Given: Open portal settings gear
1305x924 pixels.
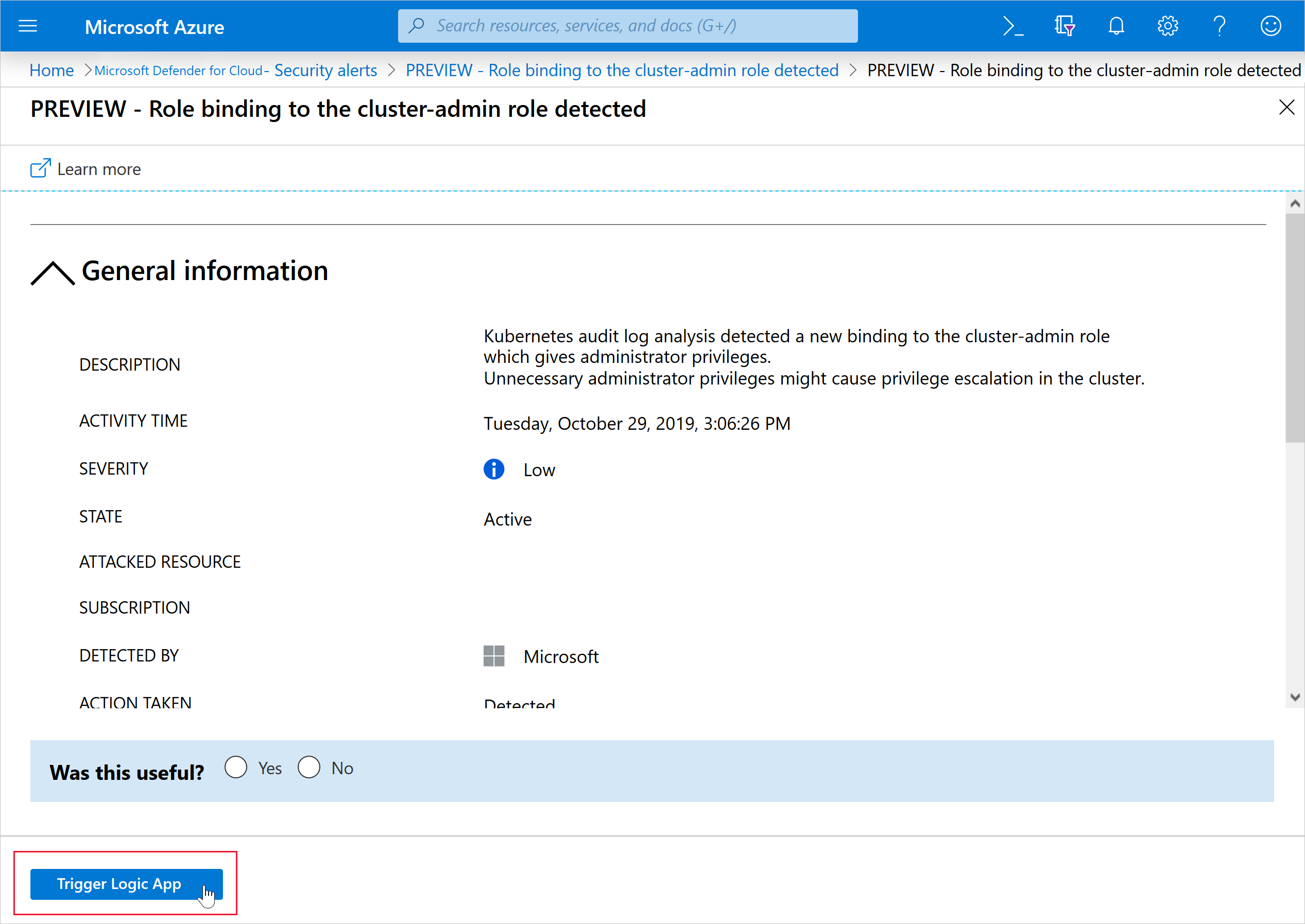Looking at the screenshot, I should click(1167, 26).
